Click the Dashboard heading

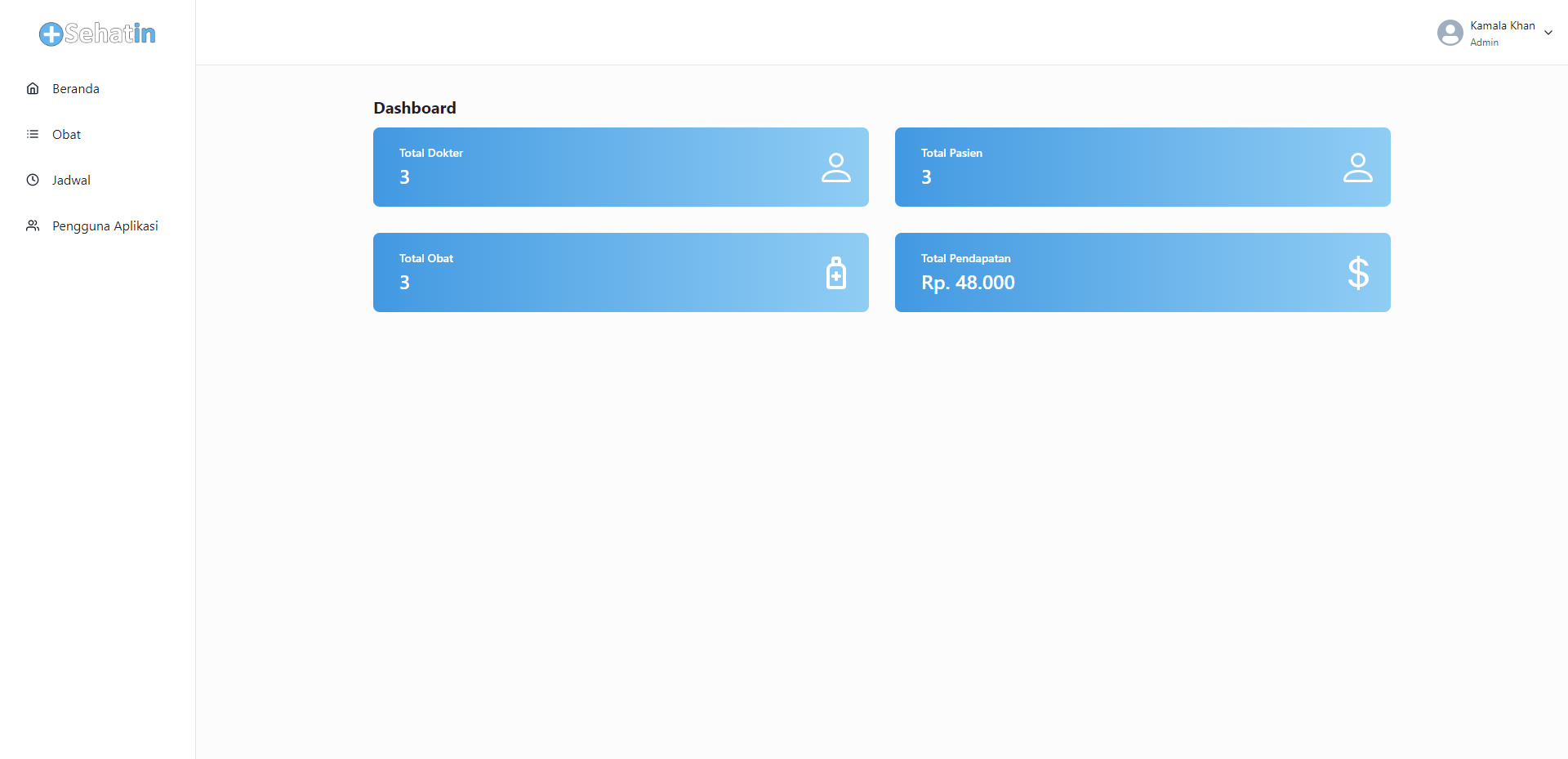[415, 108]
